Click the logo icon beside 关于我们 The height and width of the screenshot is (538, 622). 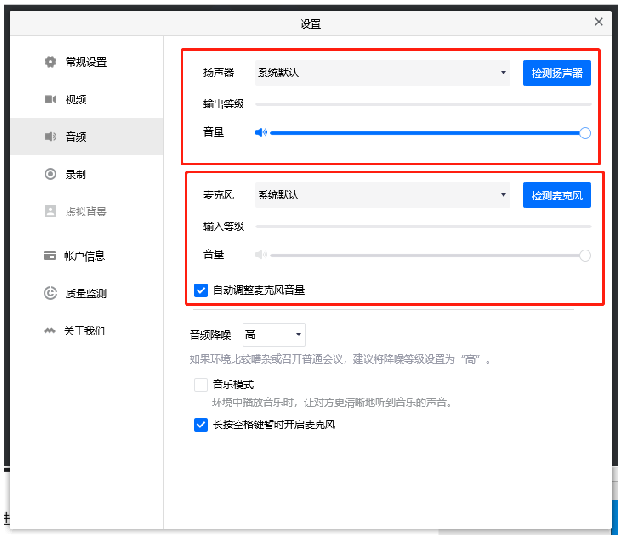click(50, 330)
